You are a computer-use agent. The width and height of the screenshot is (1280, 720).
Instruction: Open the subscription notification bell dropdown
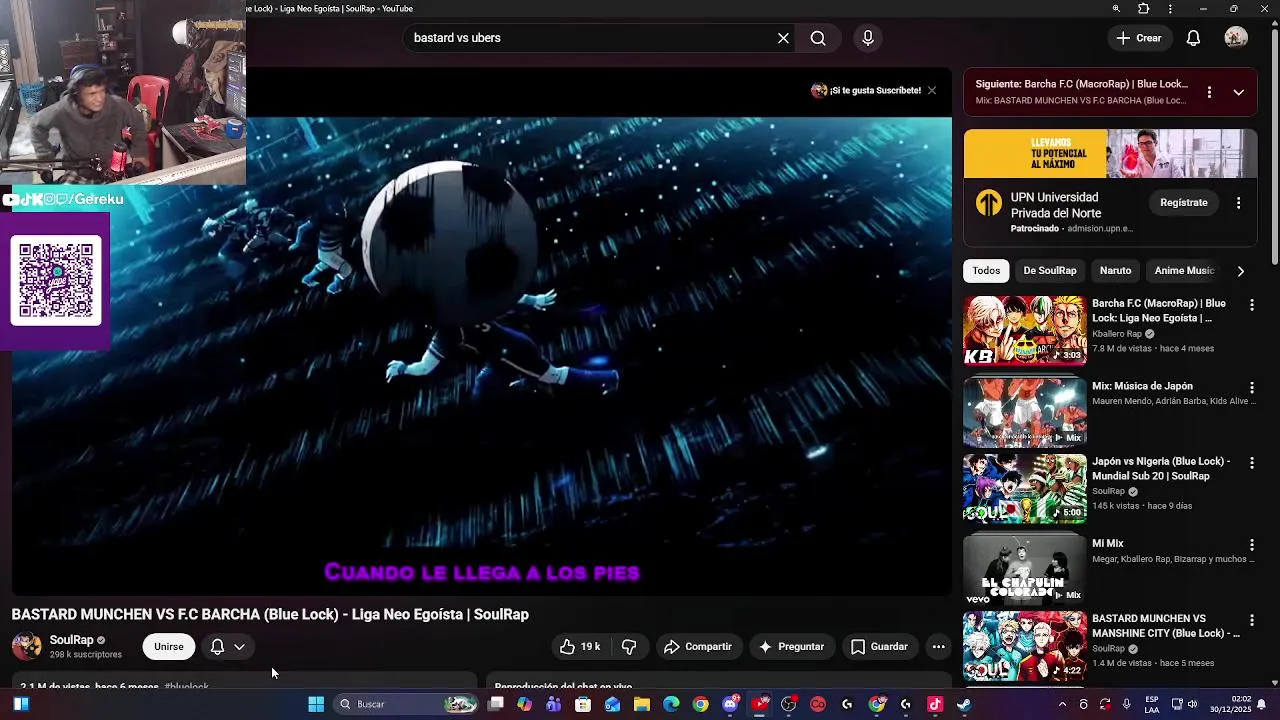(227, 647)
